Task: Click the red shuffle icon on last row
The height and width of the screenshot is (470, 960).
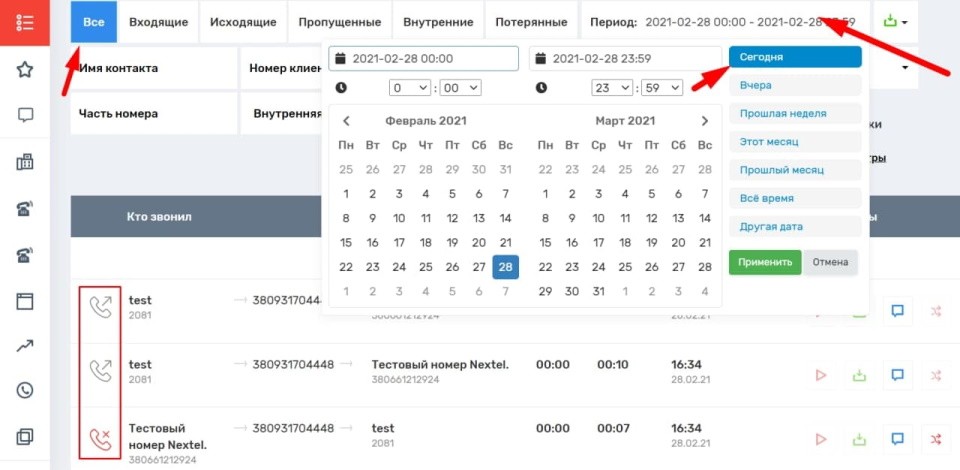Action: coord(936,439)
